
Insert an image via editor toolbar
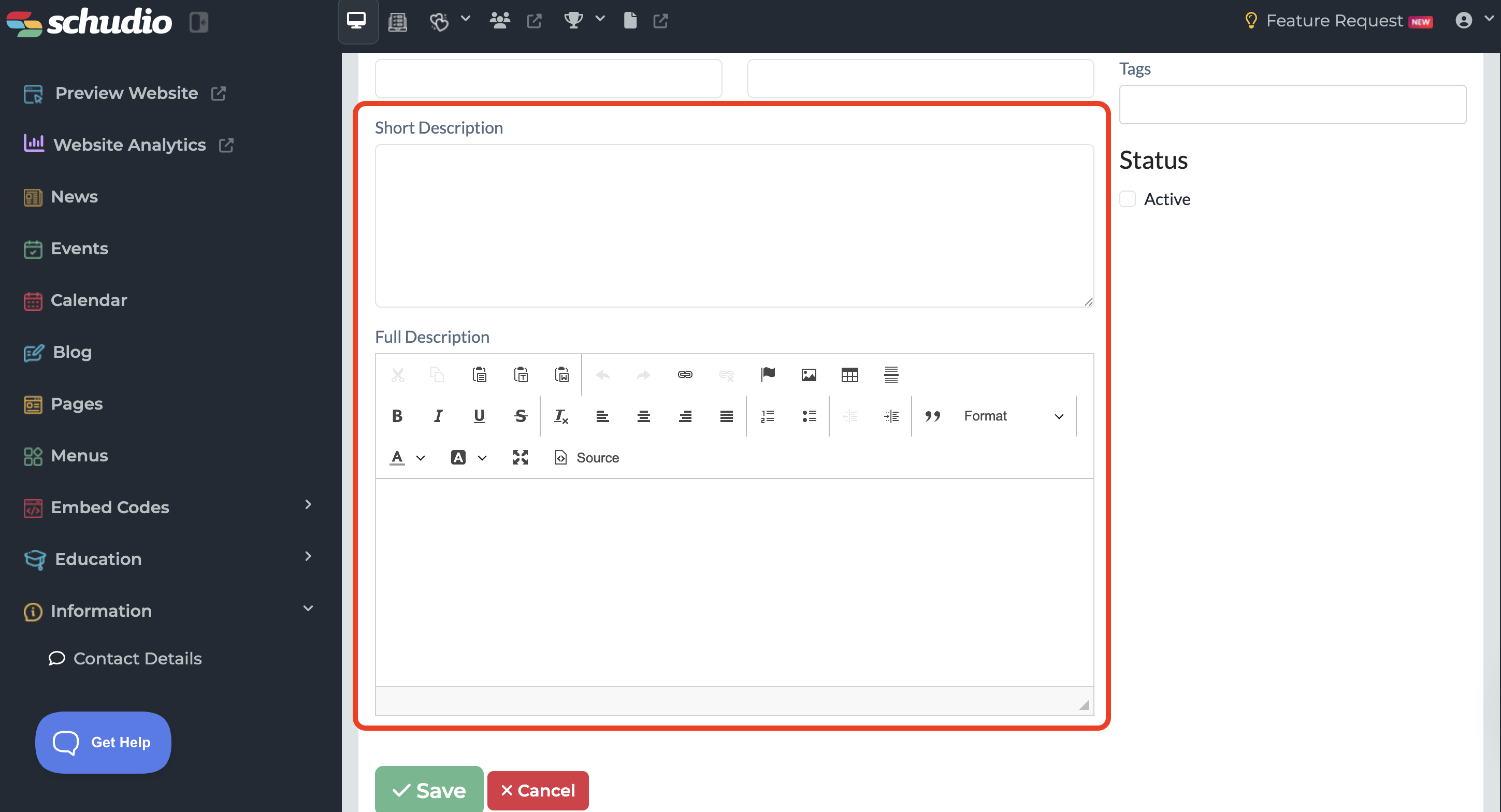[808, 374]
